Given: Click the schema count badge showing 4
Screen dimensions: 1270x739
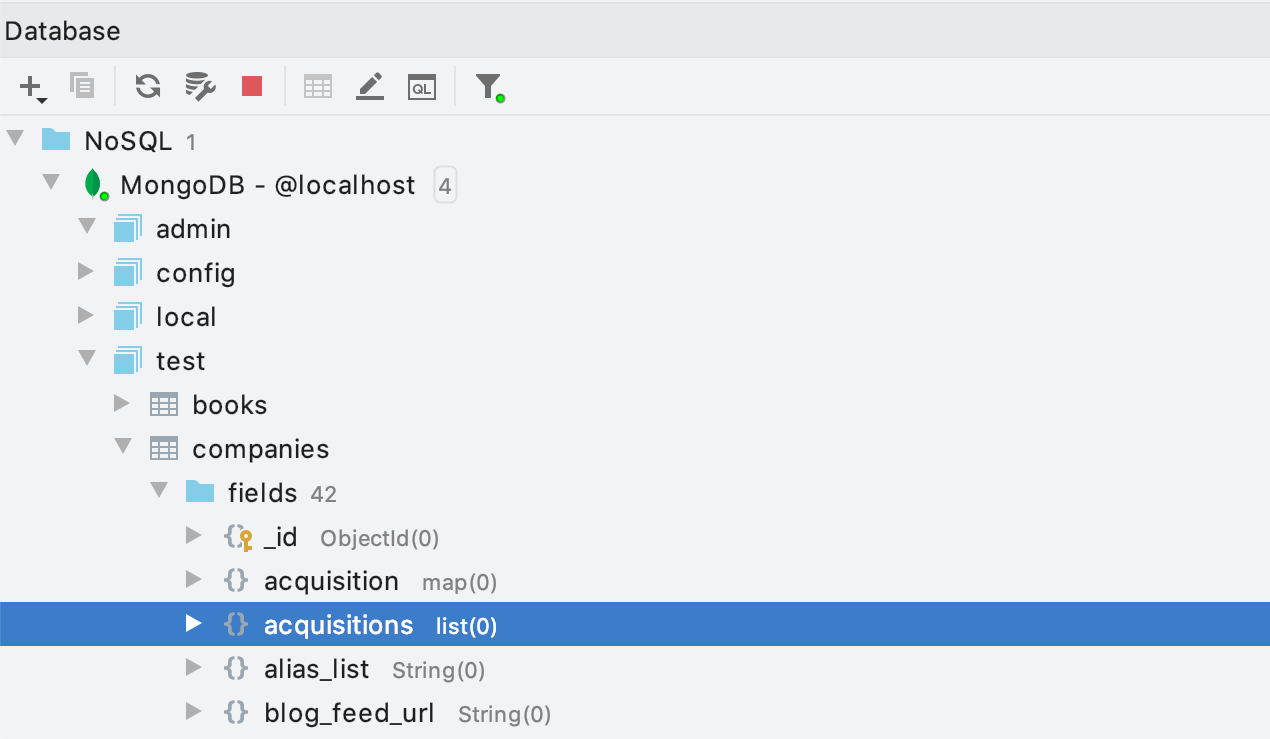Looking at the screenshot, I should click(445, 186).
